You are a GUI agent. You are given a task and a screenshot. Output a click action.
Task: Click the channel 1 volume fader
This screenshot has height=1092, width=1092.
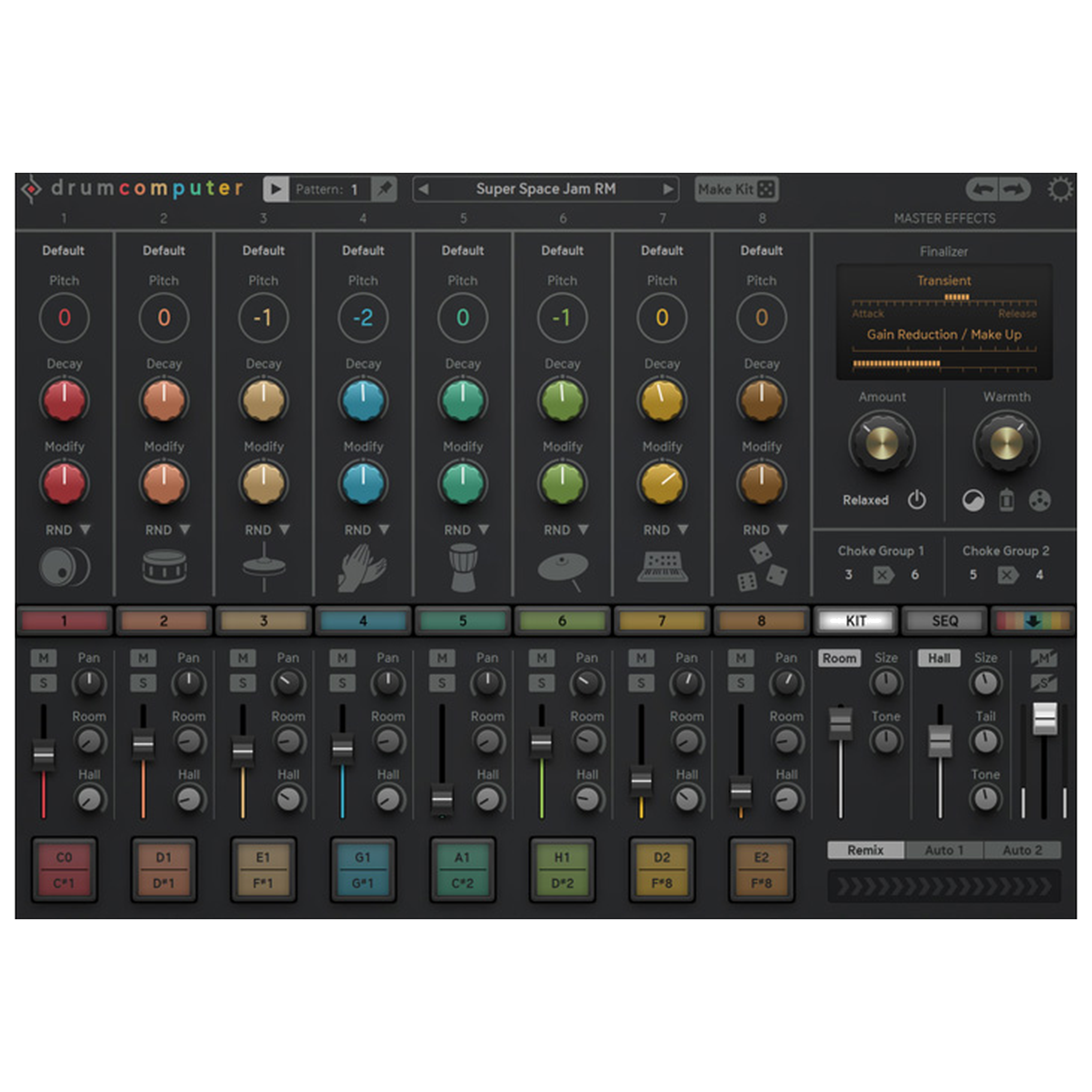(44, 754)
